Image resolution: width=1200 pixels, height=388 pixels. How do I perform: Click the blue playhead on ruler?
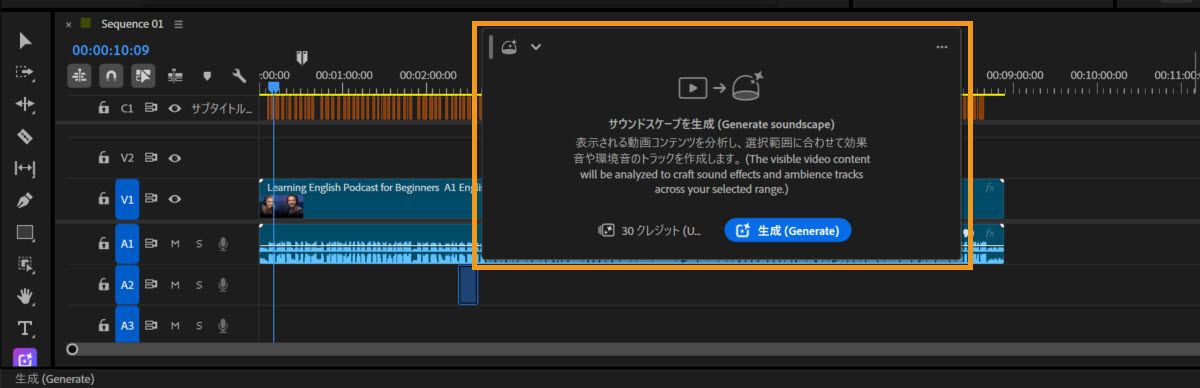[x=274, y=88]
